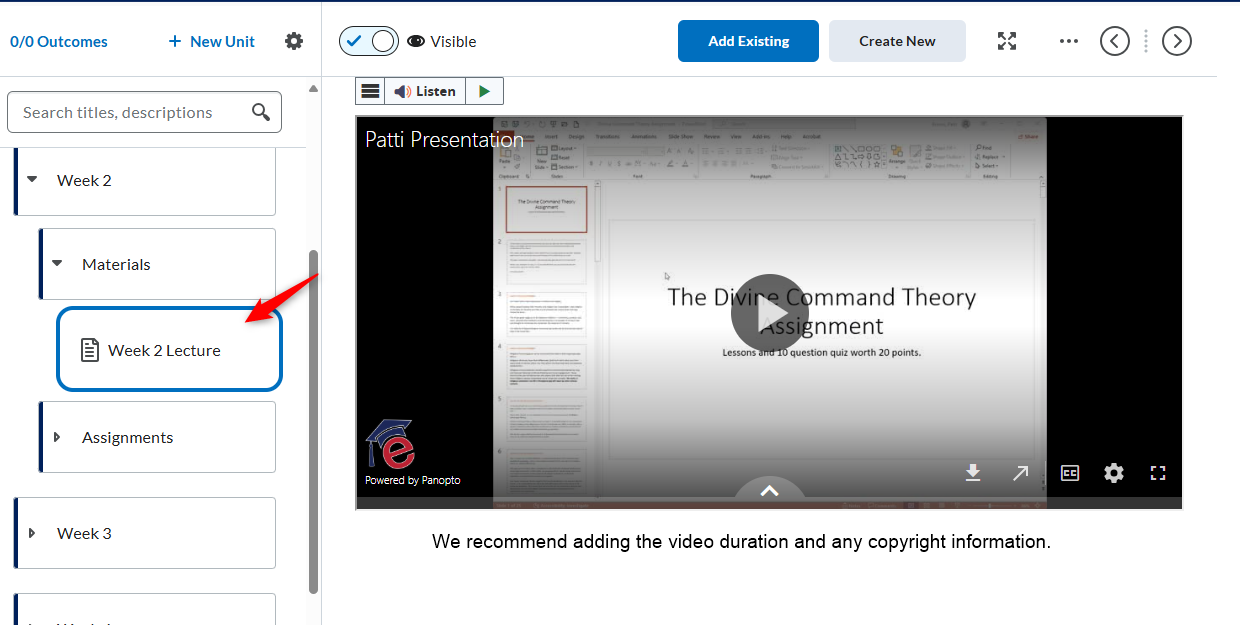This screenshot has width=1240, height=625.
Task: Click the sidebar vertical scrollbar thumb
Action: tap(313, 420)
